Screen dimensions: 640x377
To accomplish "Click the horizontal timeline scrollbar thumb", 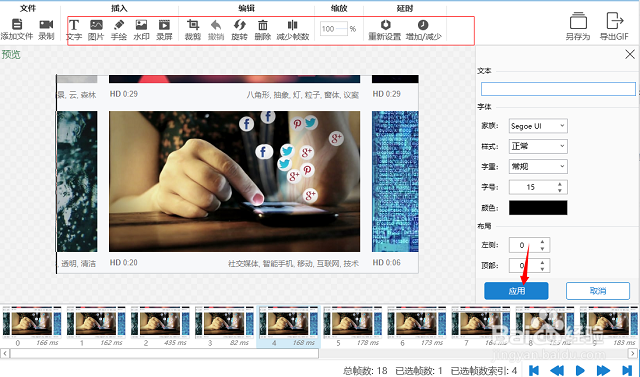I will (164, 353).
